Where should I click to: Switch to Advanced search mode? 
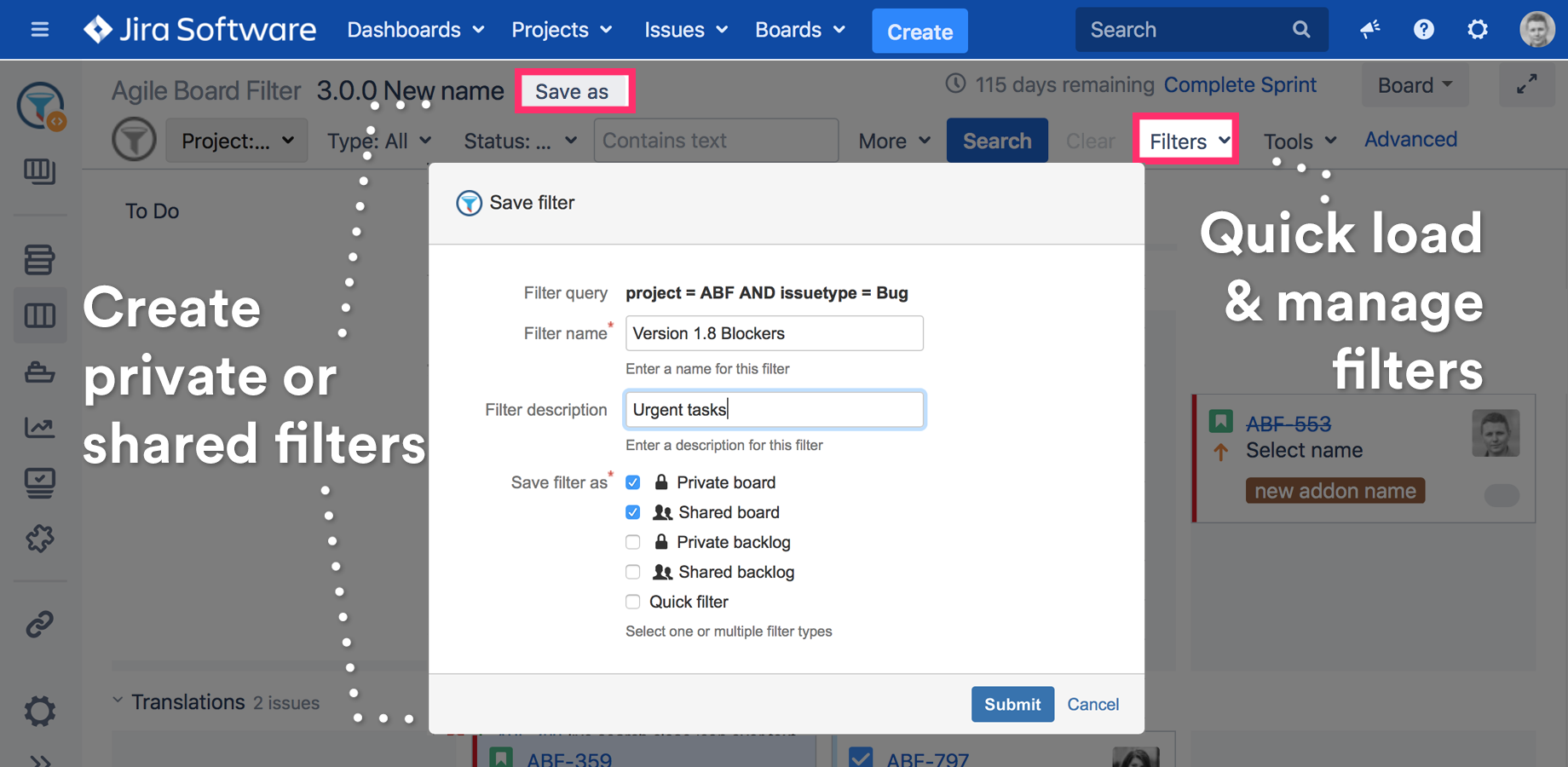1409,139
